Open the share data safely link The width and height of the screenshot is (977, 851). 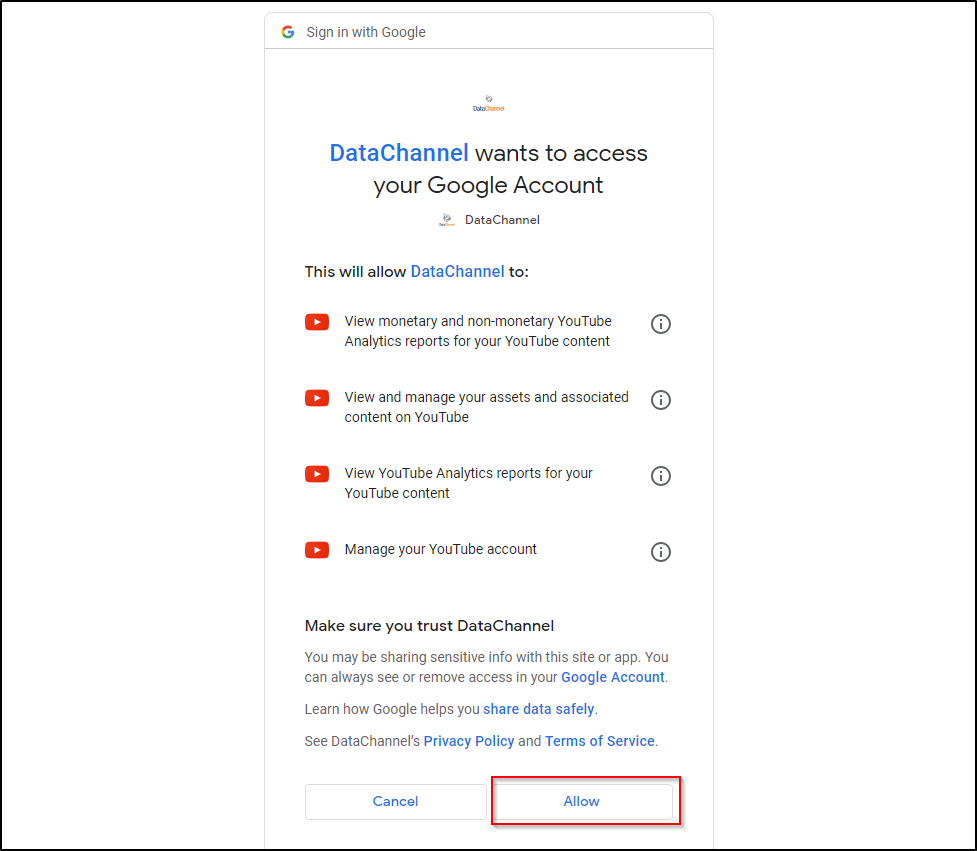coord(538,709)
